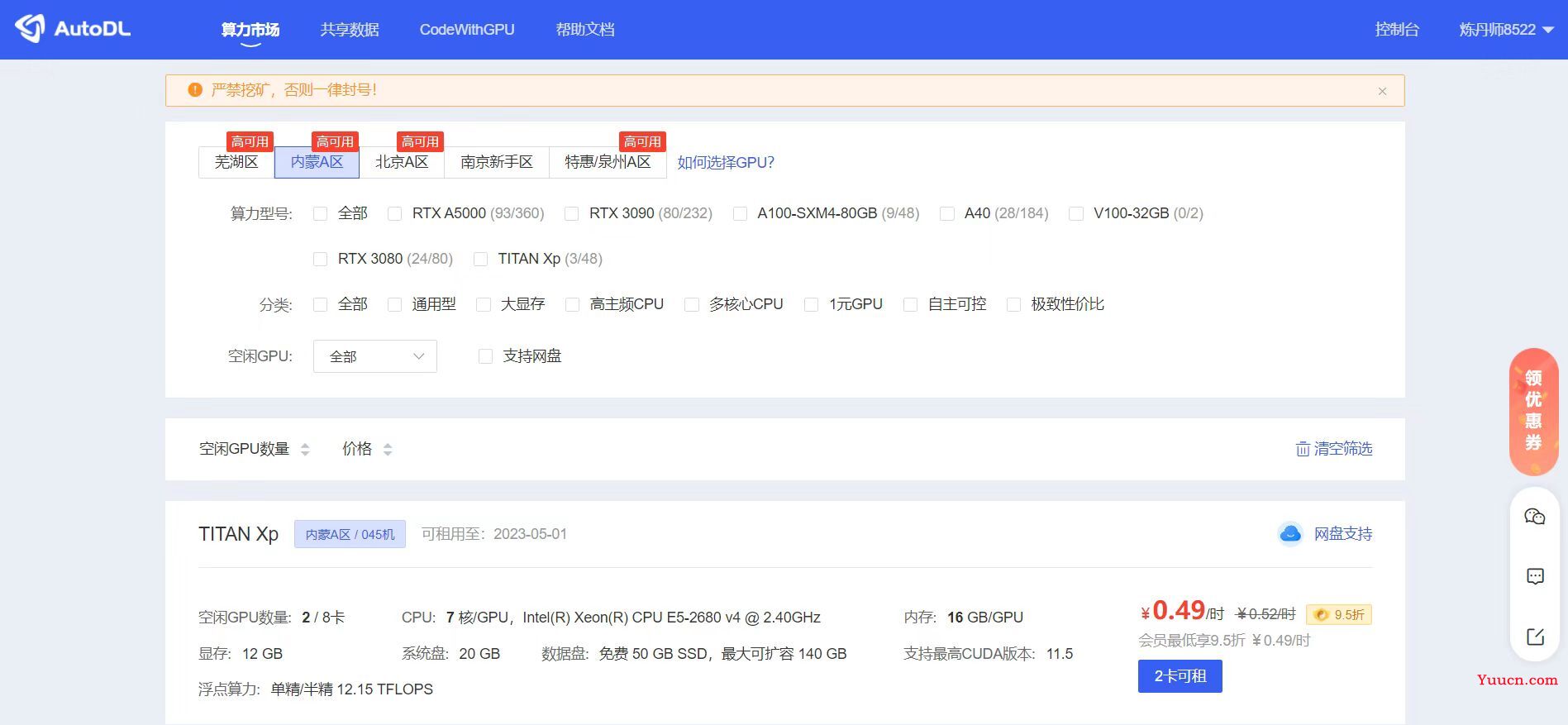
Task: Switch to the 内蒙A区 region tab
Action: coord(317,162)
